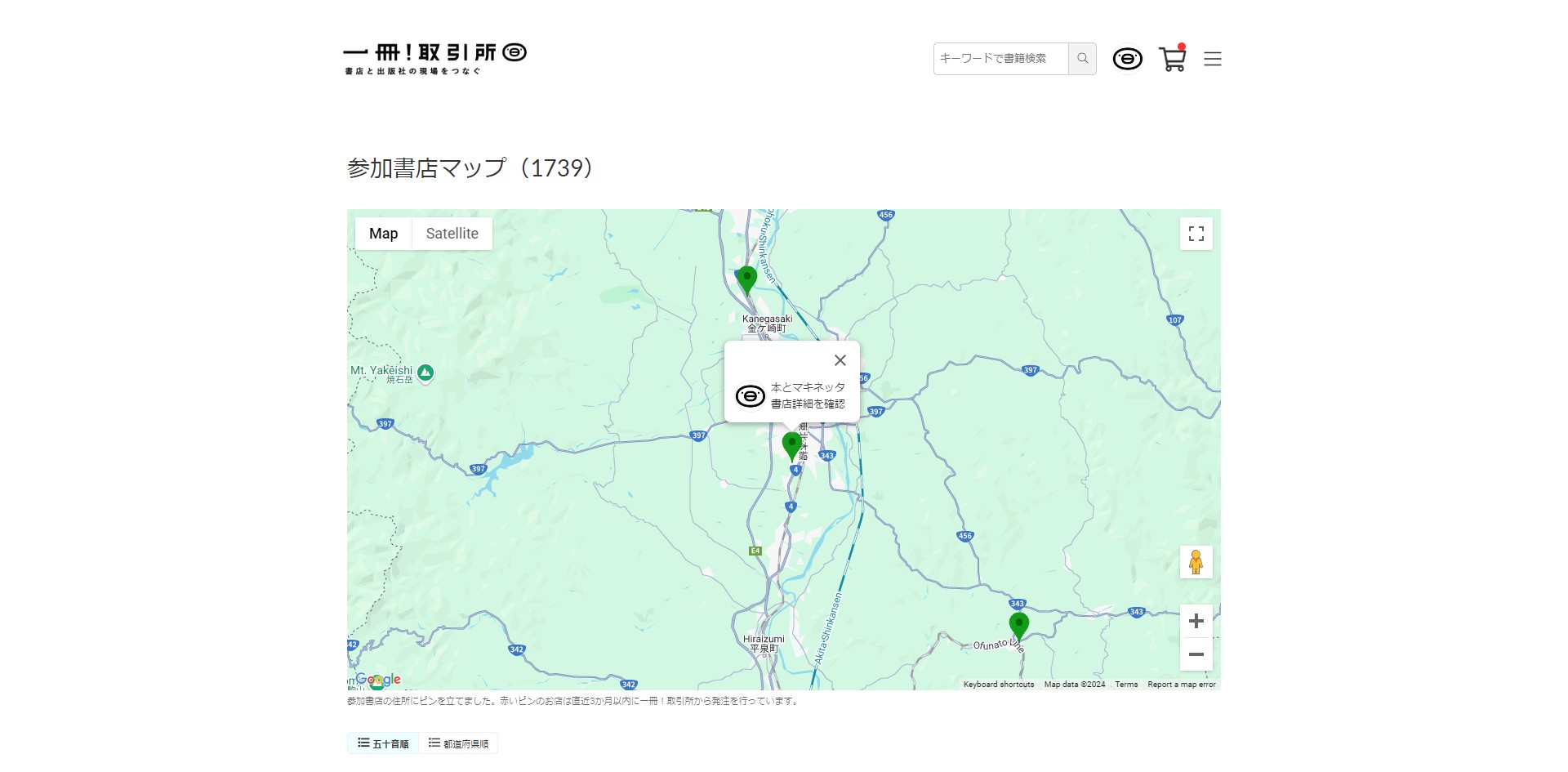Screen dimensions: 1568x772
Task: Sort list by 都道府県順
Action: pyautogui.click(x=458, y=743)
